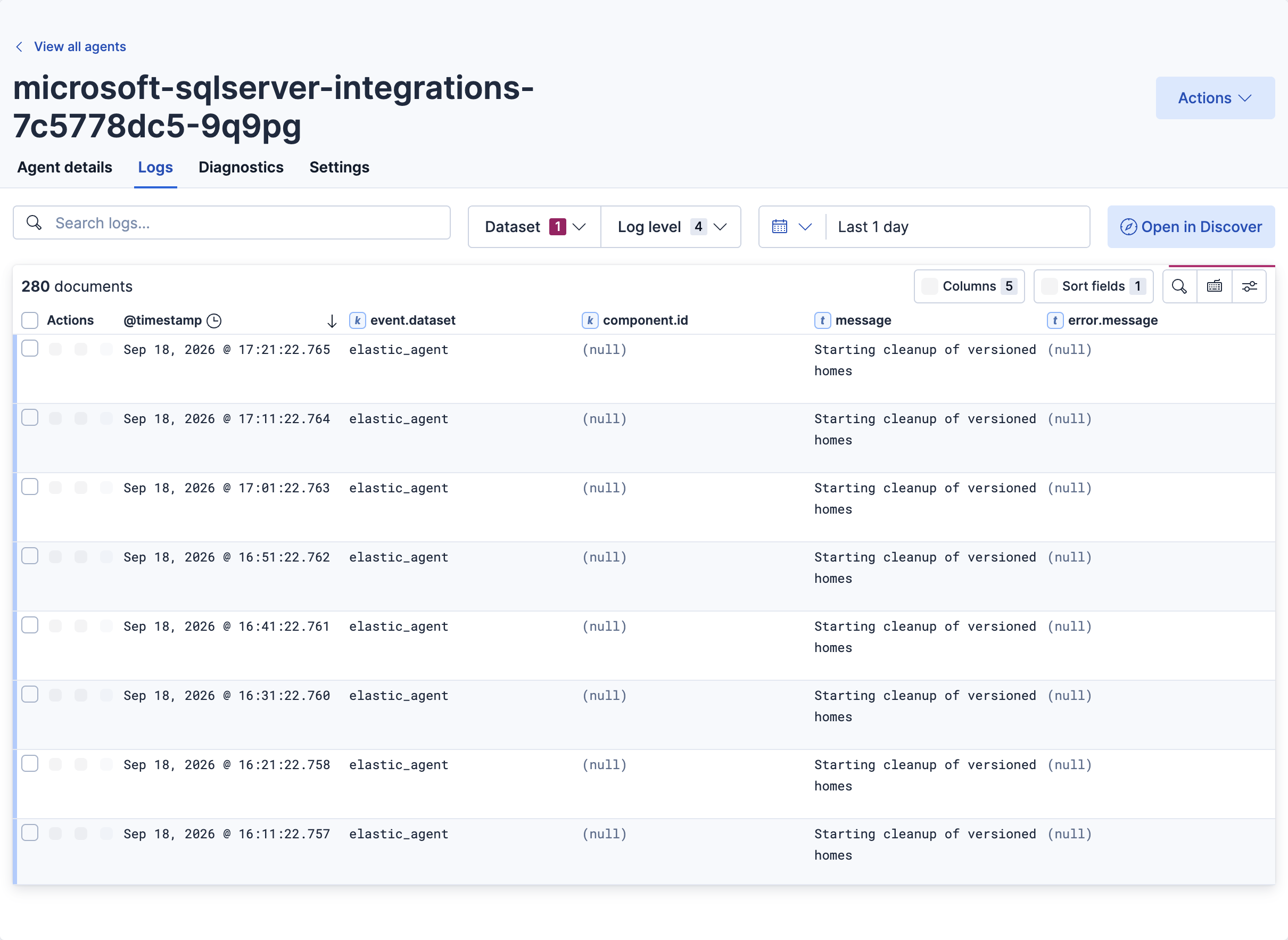This screenshot has height=940, width=1288.
Task: Click third action icon in row 16:51:22.762
Action: click(106, 556)
